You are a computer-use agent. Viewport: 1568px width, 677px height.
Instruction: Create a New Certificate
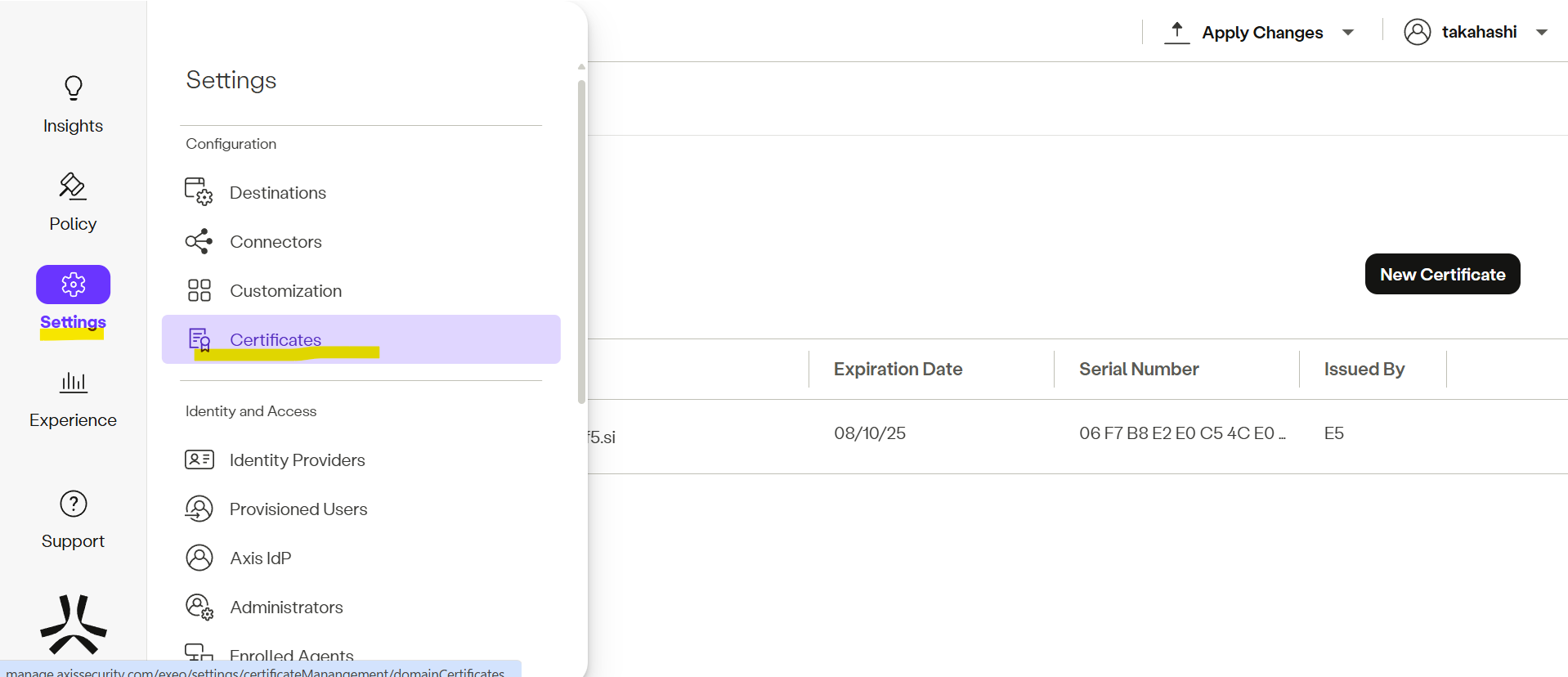click(1442, 274)
